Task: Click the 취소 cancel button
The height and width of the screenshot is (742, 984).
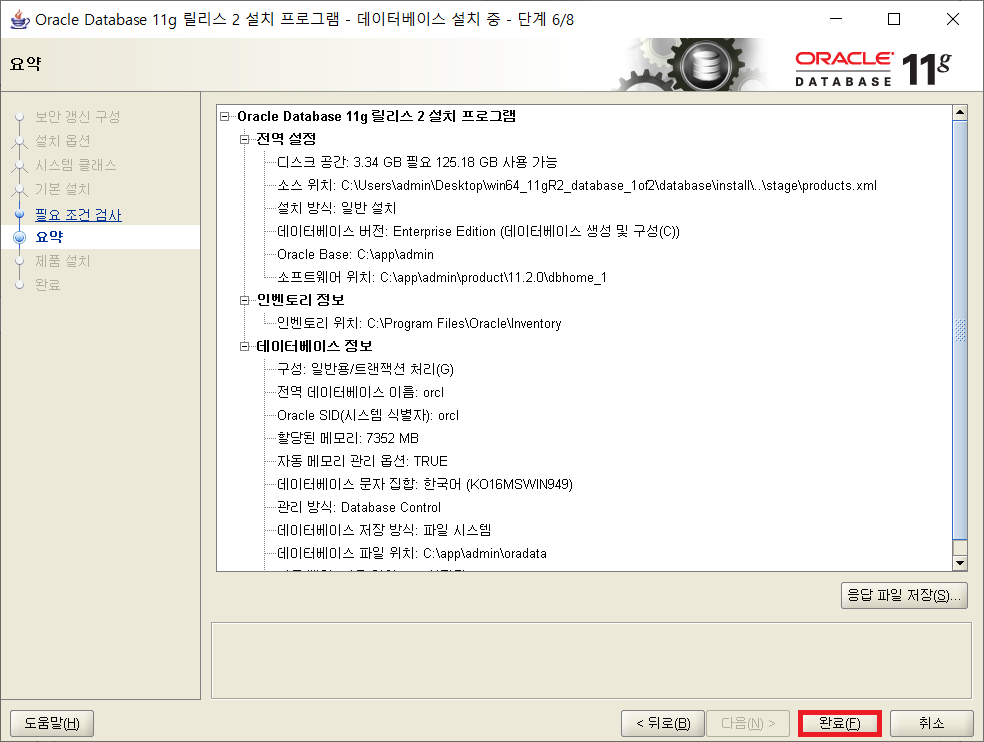Action: pos(931,723)
